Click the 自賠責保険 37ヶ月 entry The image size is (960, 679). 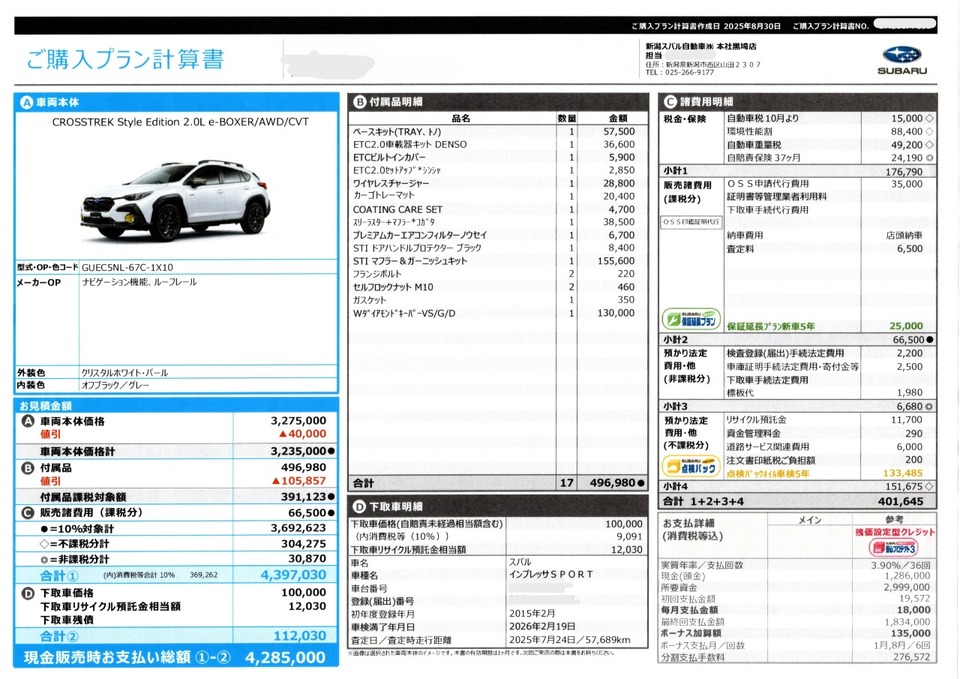coord(763,157)
